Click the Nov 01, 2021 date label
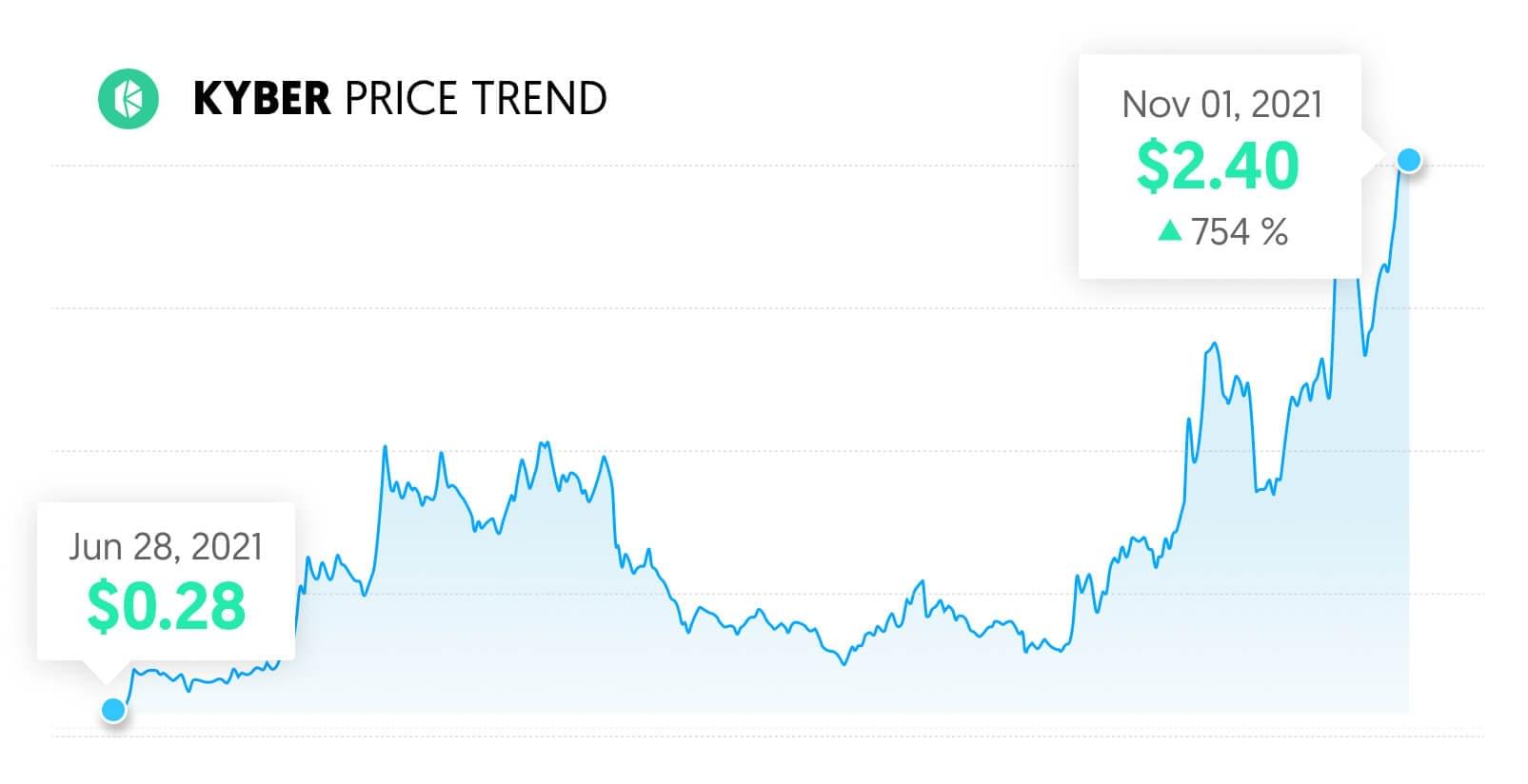1528x784 pixels. (1221, 104)
